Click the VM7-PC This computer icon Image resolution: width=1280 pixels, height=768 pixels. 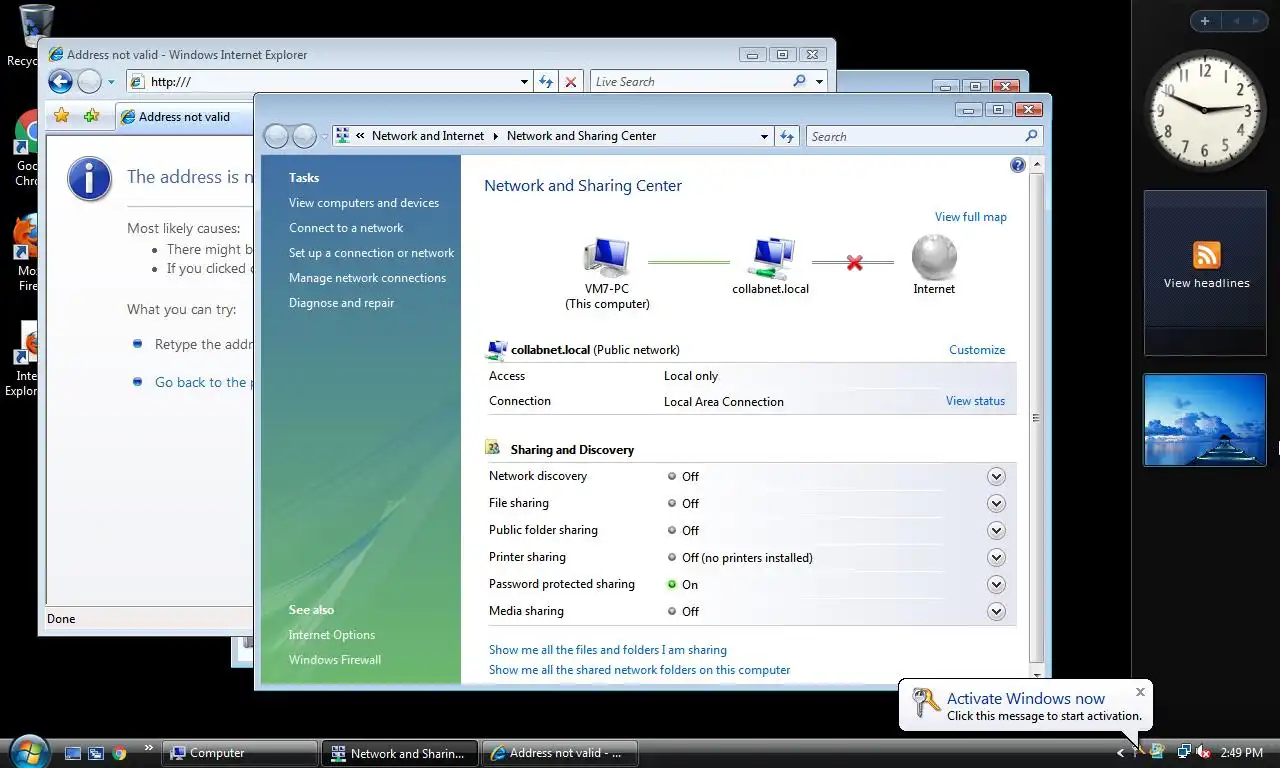606,257
